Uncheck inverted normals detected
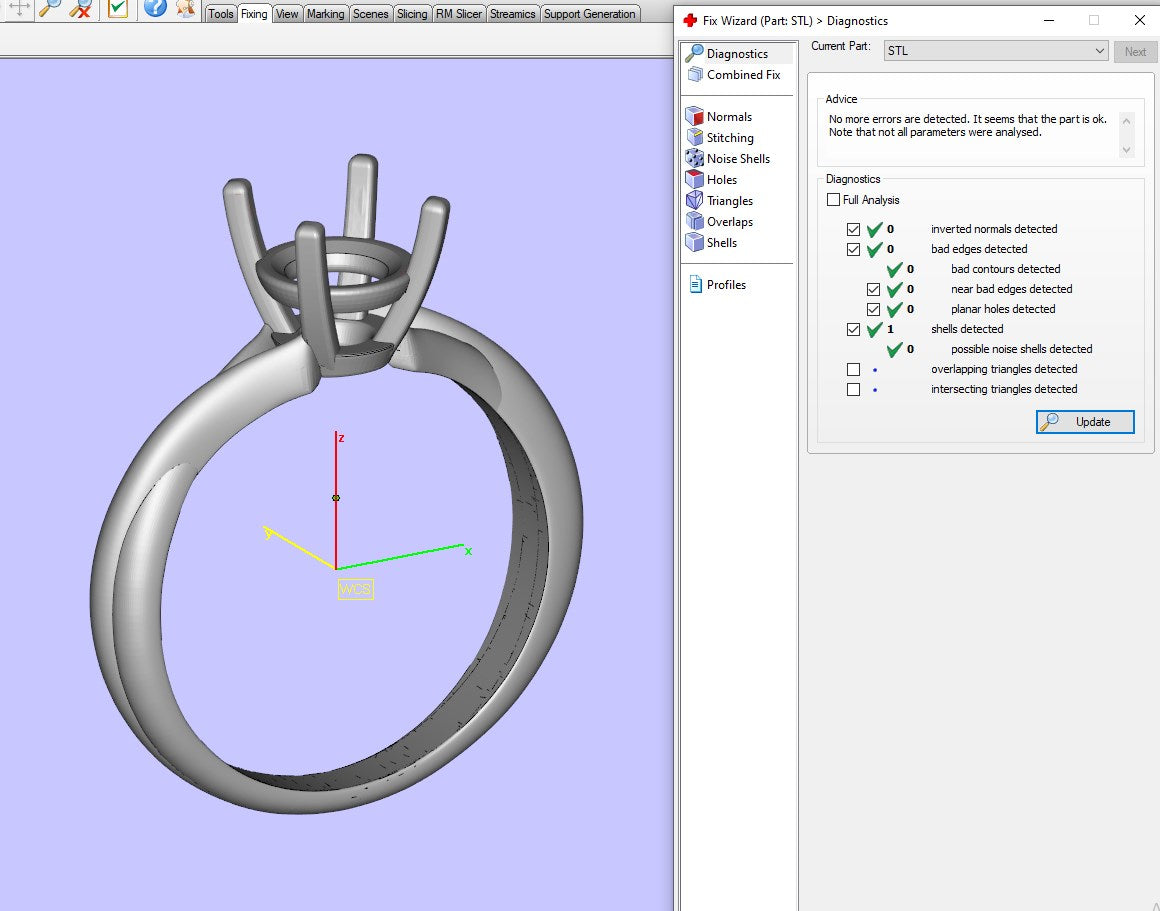 click(853, 229)
